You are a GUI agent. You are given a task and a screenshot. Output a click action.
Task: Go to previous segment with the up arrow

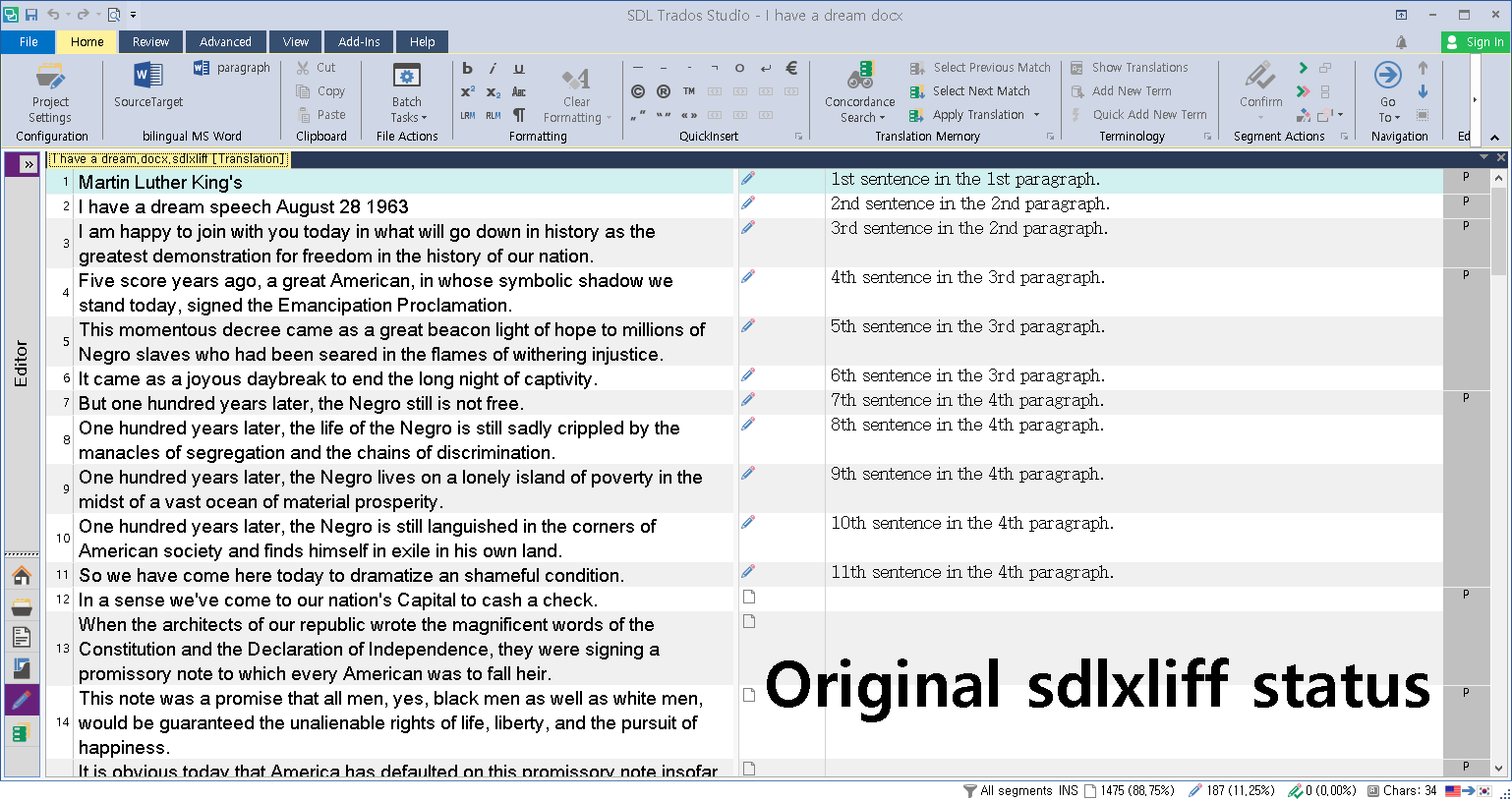pyautogui.click(x=1423, y=68)
